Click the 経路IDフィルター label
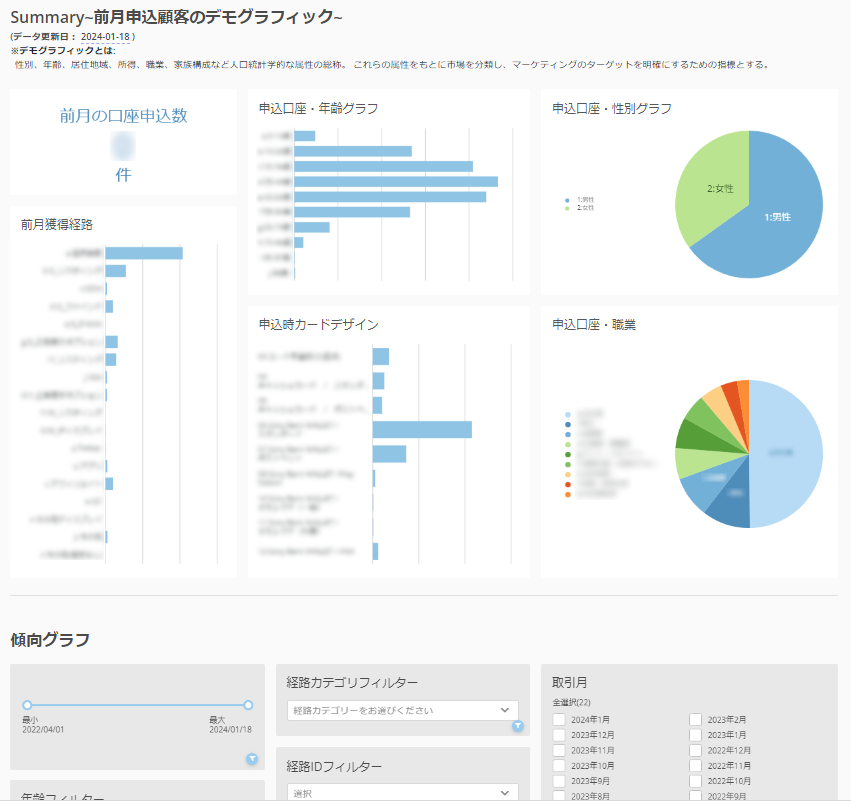 pos(334,766)
